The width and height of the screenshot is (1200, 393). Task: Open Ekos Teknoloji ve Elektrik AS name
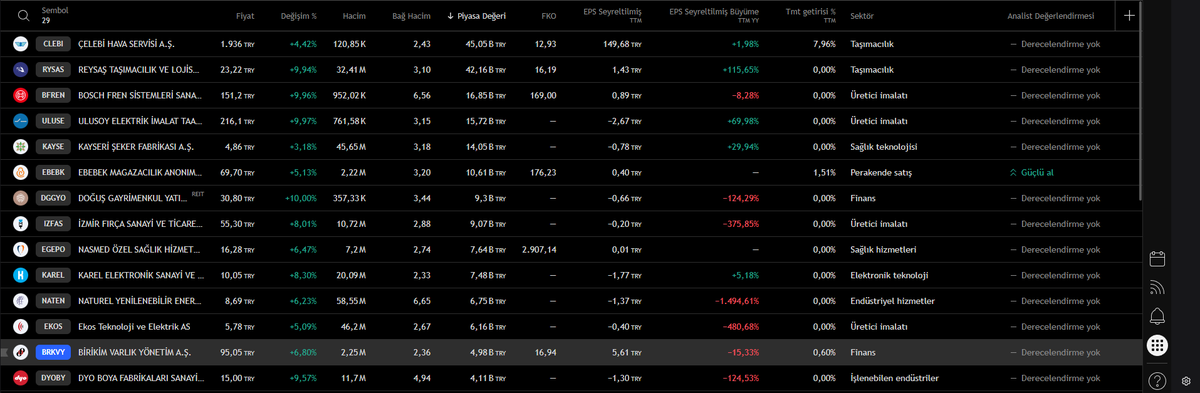(x=133, y=326)
